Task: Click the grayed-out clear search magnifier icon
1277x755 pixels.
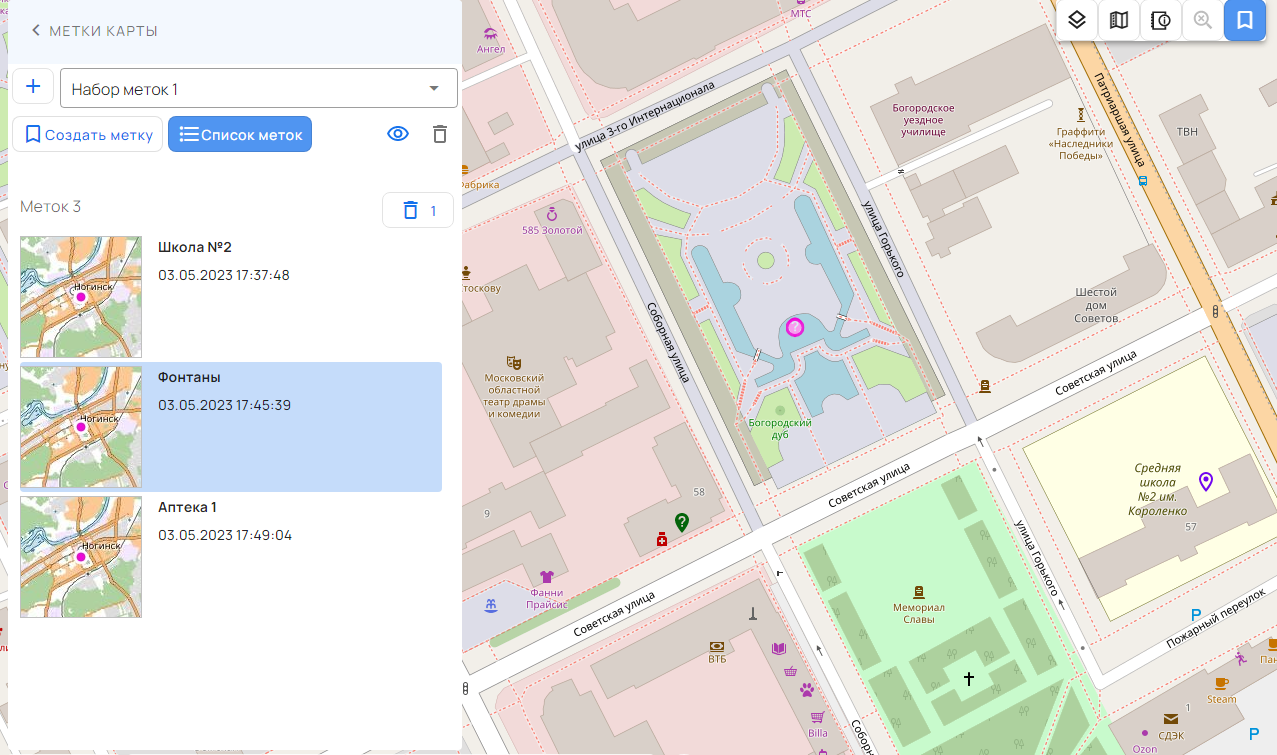Action: [1203, 20]
